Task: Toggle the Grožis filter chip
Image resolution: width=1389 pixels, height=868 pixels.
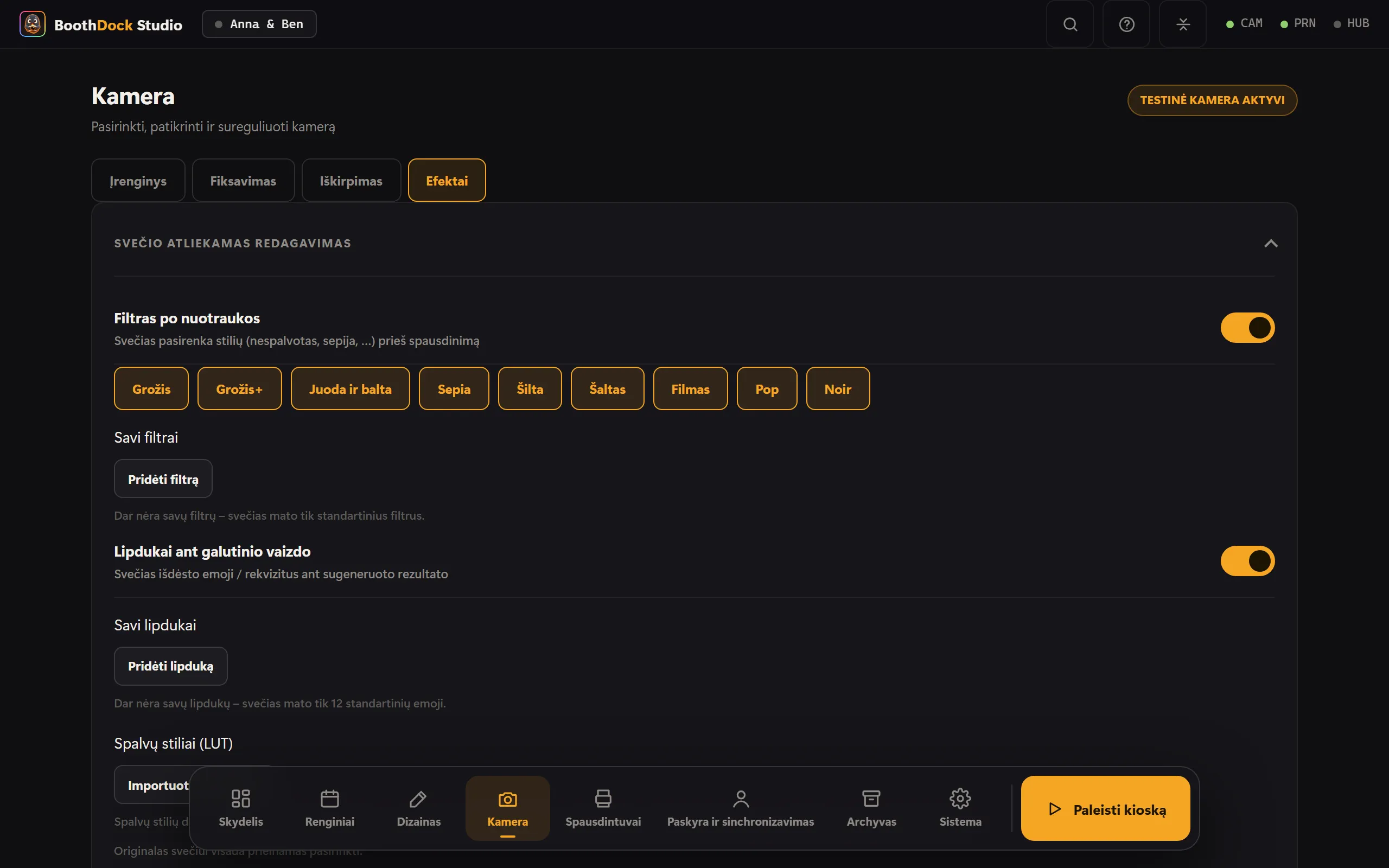Action: (151, 388)
